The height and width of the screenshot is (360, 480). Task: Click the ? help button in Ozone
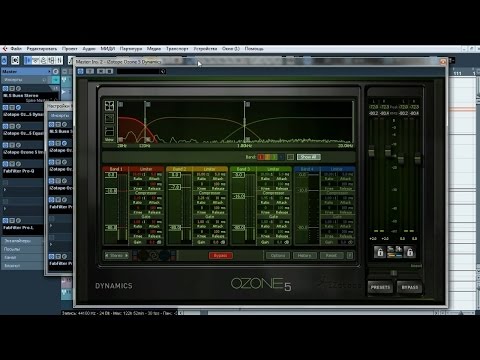pyautogui.click(x=350, y=256)
